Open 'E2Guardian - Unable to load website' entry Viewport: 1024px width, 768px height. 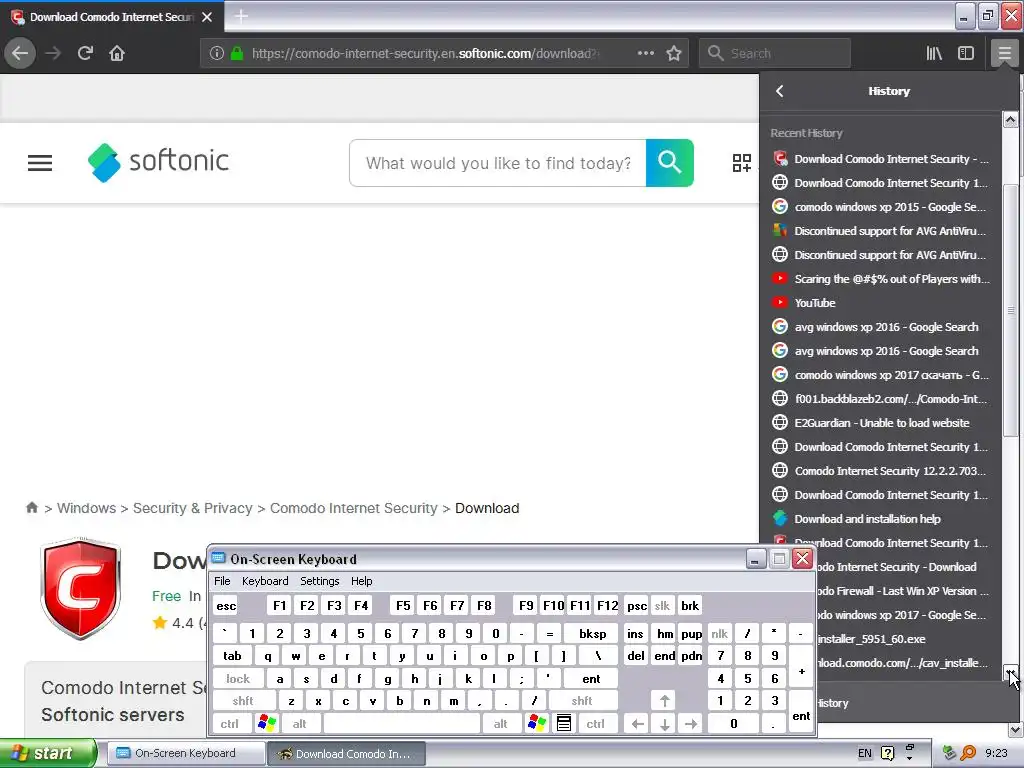880,423
